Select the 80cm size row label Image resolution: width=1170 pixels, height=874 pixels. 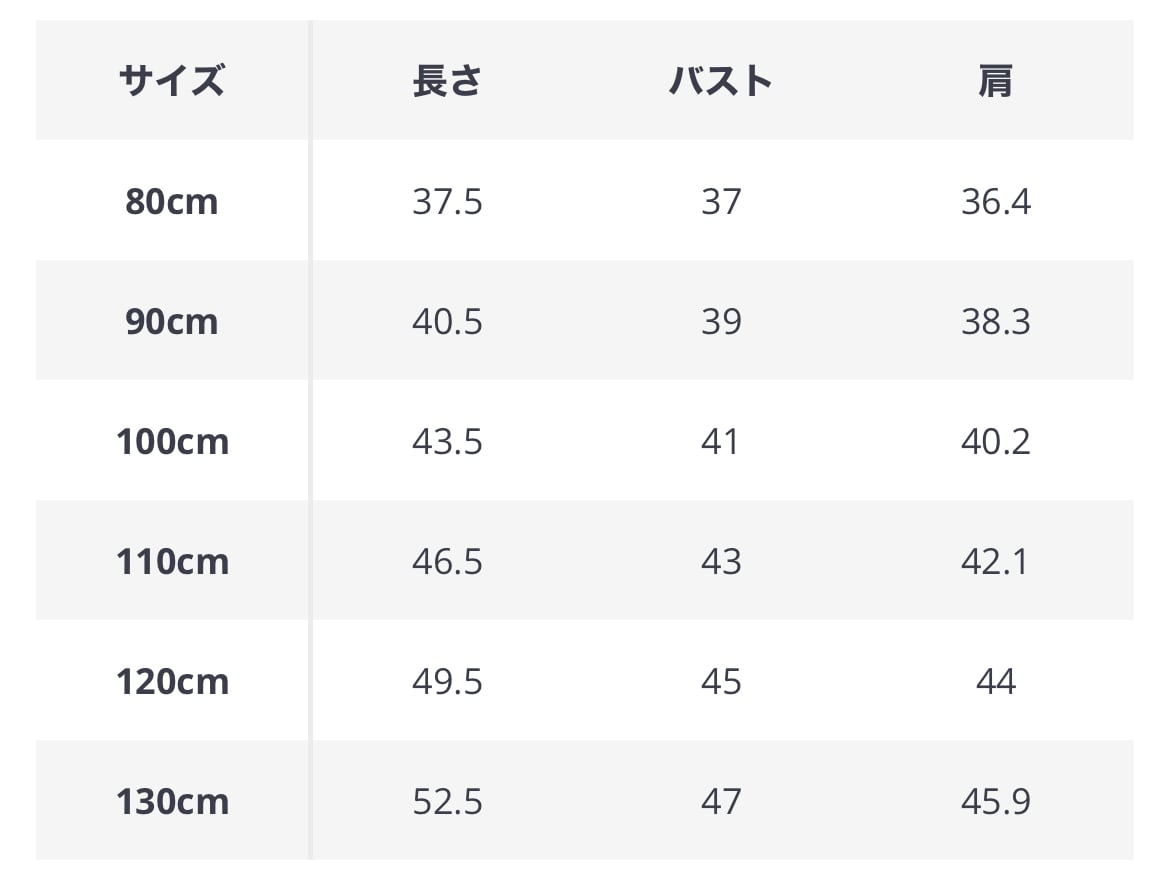(172, 202)
